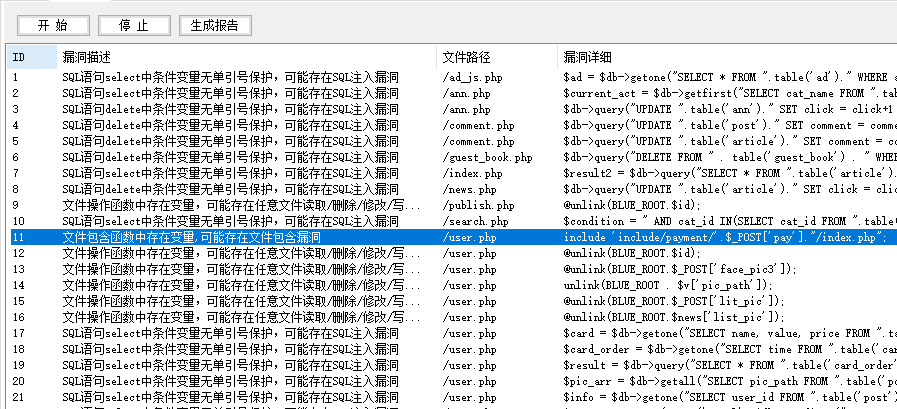Click /comment.php path in row 4
This screenshot has height=409, width=897.
click(478, 125)
